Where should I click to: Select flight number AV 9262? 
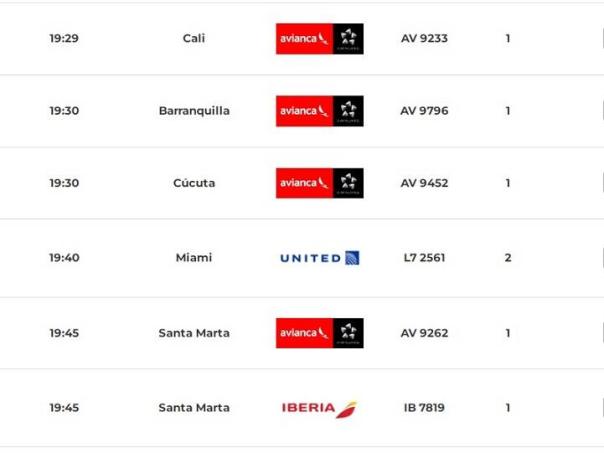click(x=423, y=333)
